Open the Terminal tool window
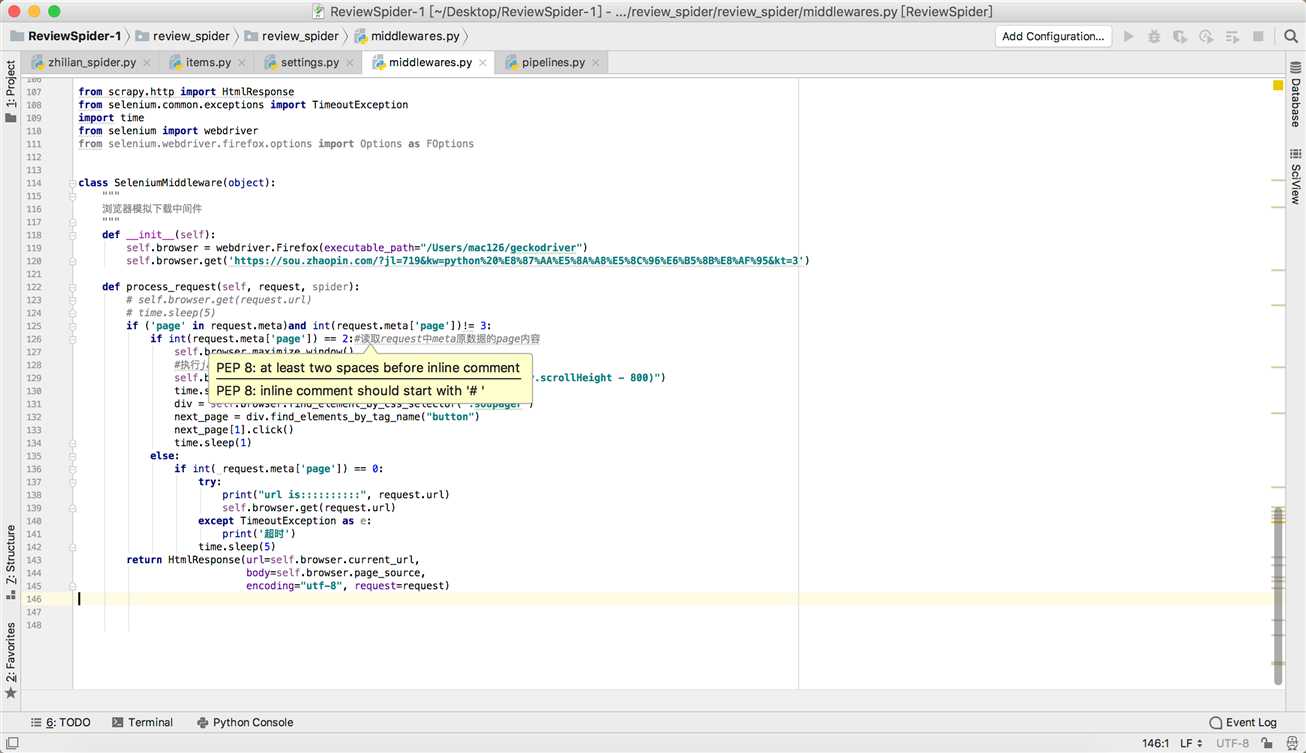This screenshot has height=753, width=1306. [x=142, y=722]
